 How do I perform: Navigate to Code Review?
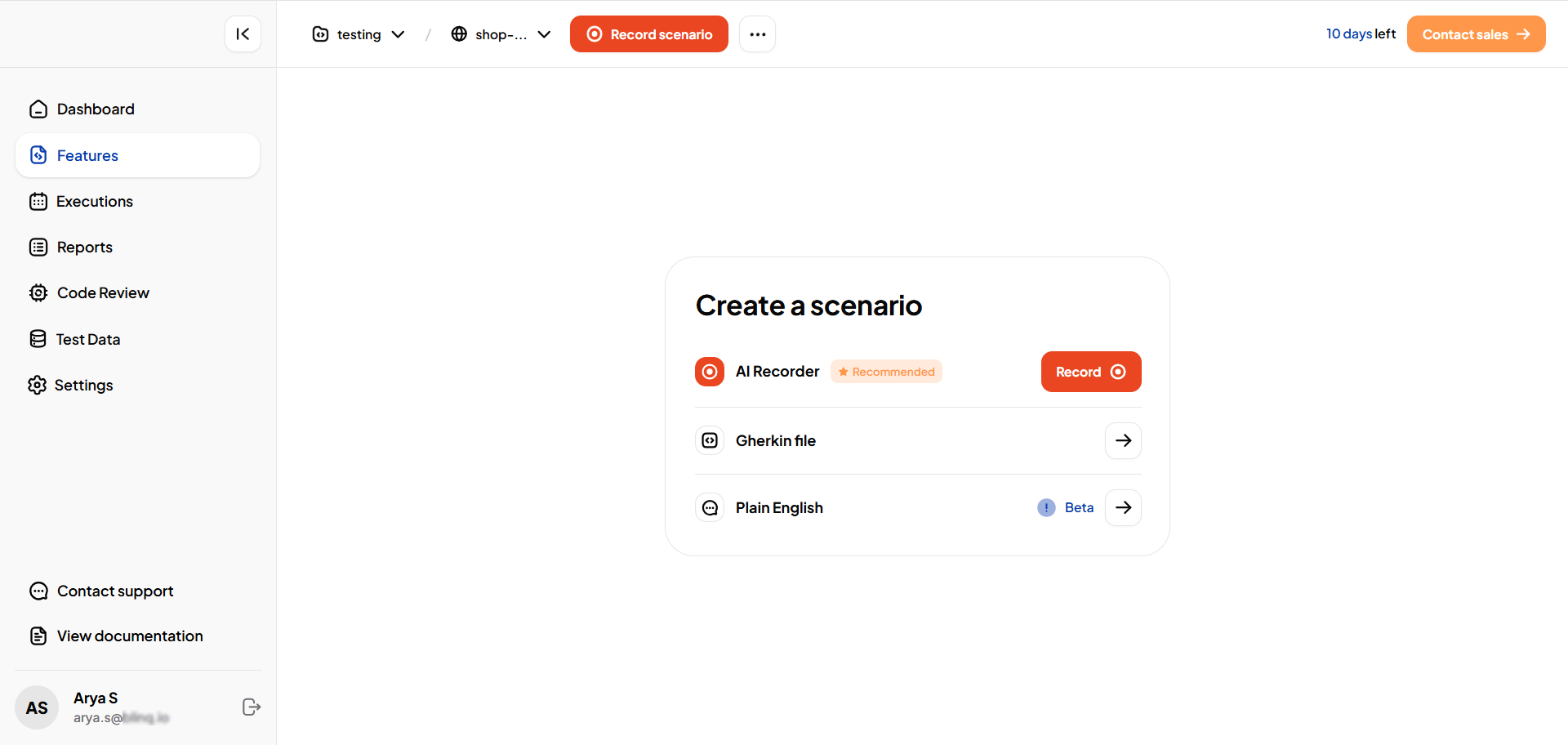(103, 293)
